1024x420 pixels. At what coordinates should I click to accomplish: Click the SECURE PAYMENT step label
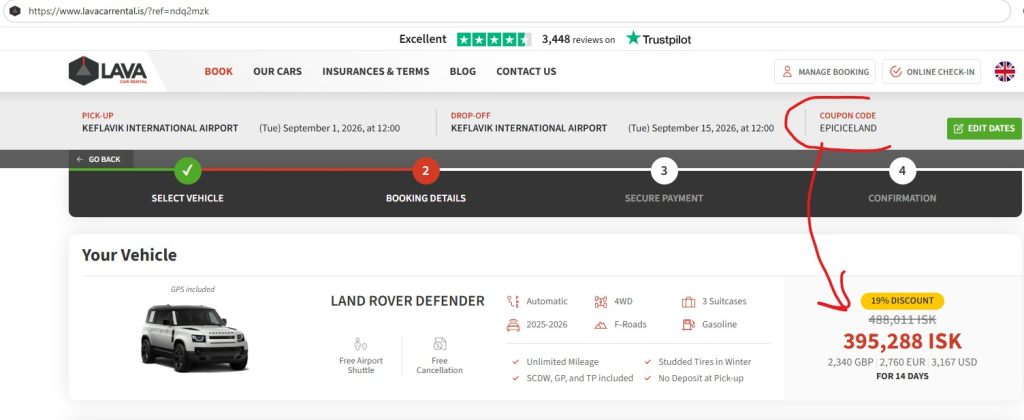pyautogui.click(x=664, y=198)
